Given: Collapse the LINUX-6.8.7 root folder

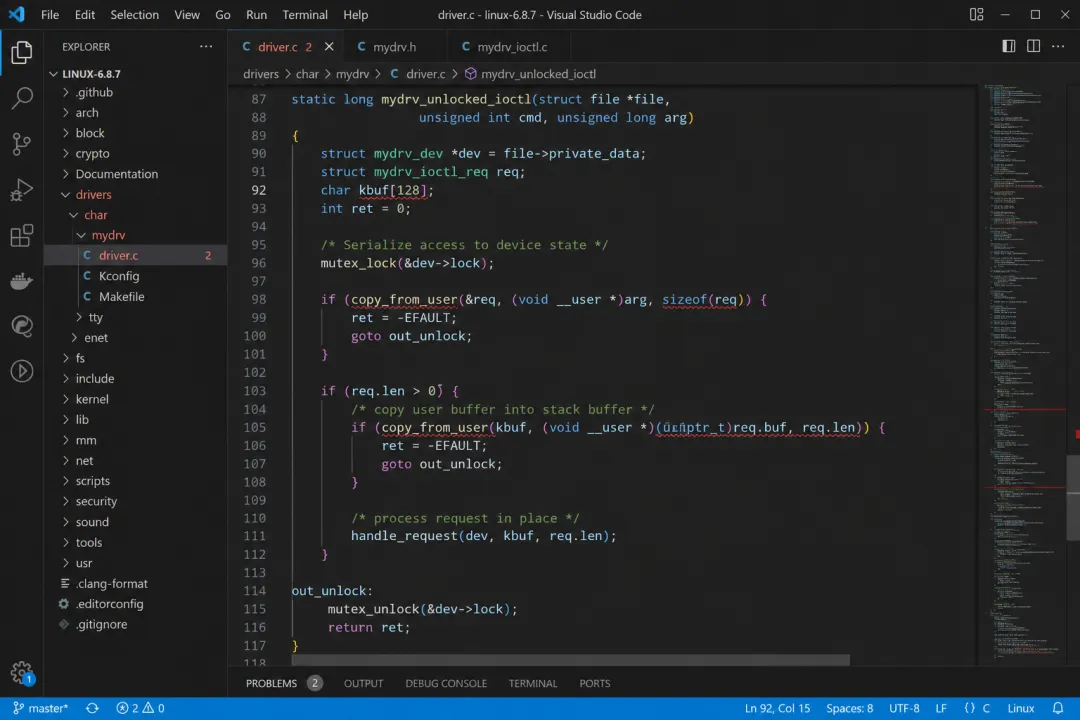Looking at the screenshot, I should pos(136,74).
